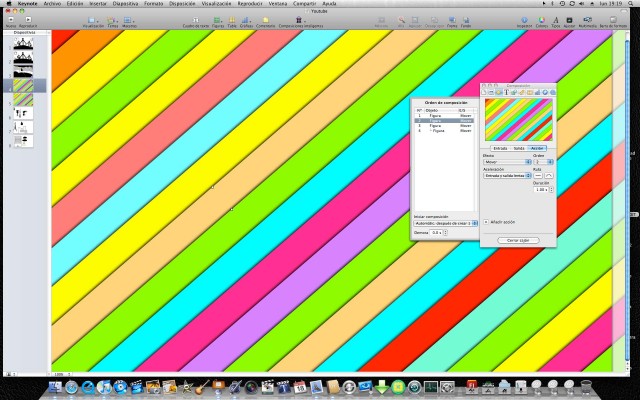Open the Colores color picker
Image resolution: width=640 pixels, height=400 pixels.
(542, 20)
